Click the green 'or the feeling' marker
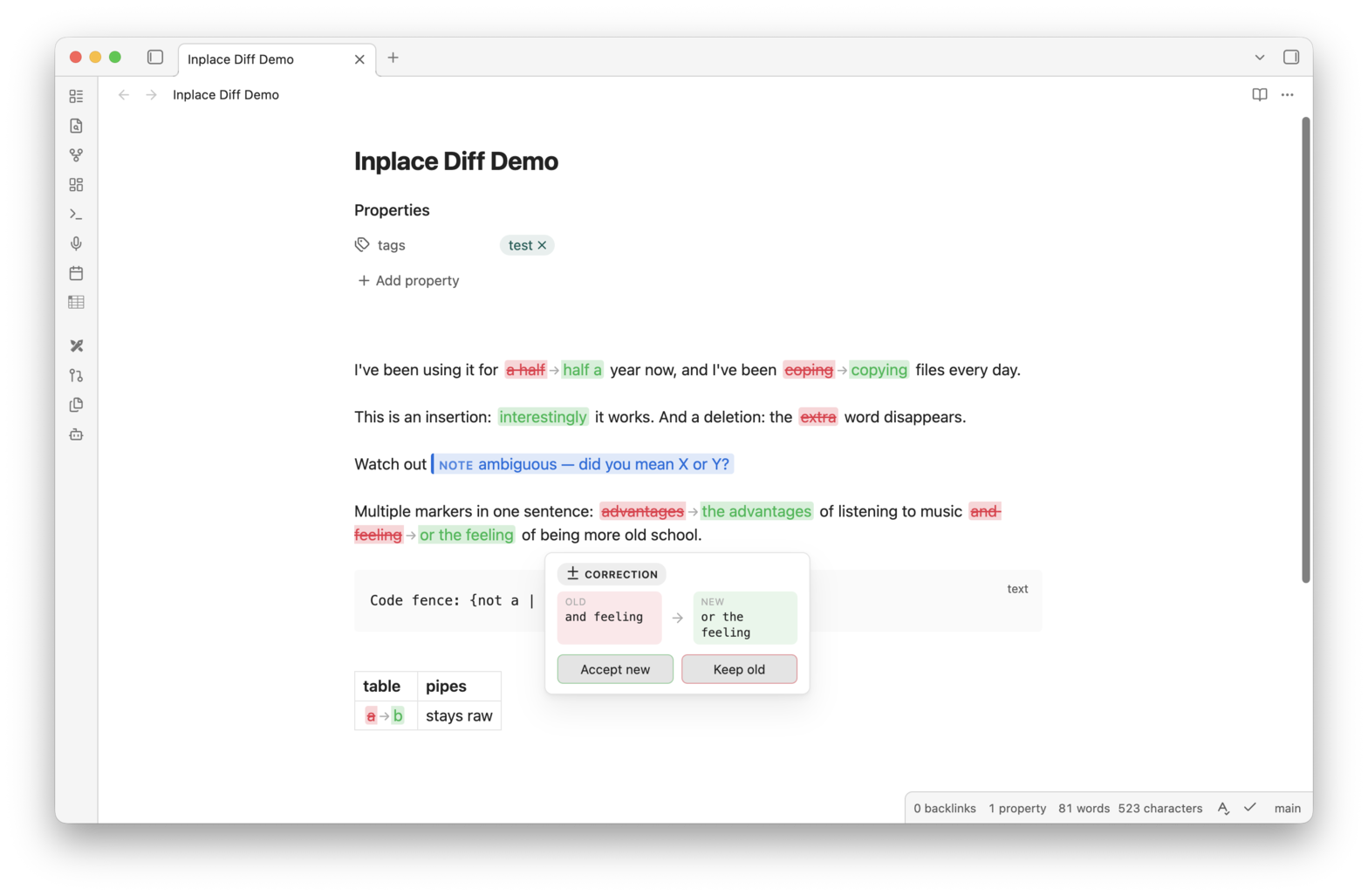Image resolution: width=1368 pixels, height=896 pixels. click(x=467, y=535)
